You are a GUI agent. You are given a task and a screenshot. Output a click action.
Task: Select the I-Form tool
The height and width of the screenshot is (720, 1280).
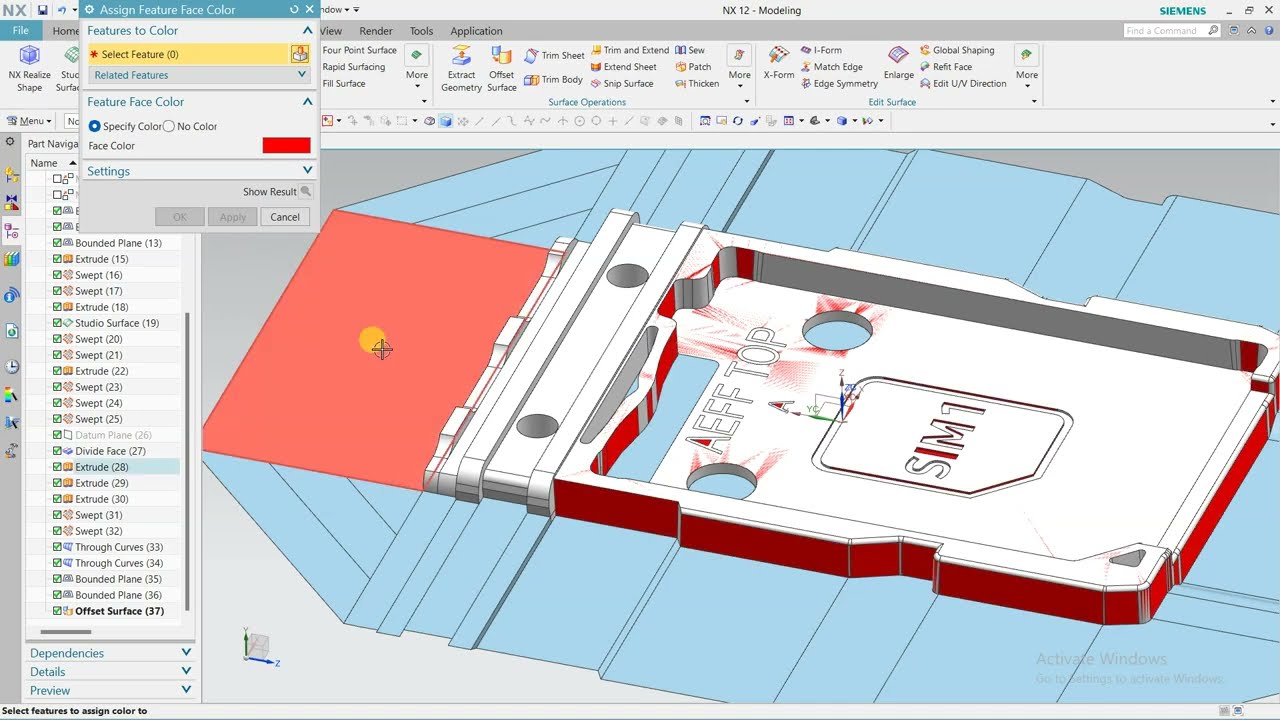(x=821, y=50)
